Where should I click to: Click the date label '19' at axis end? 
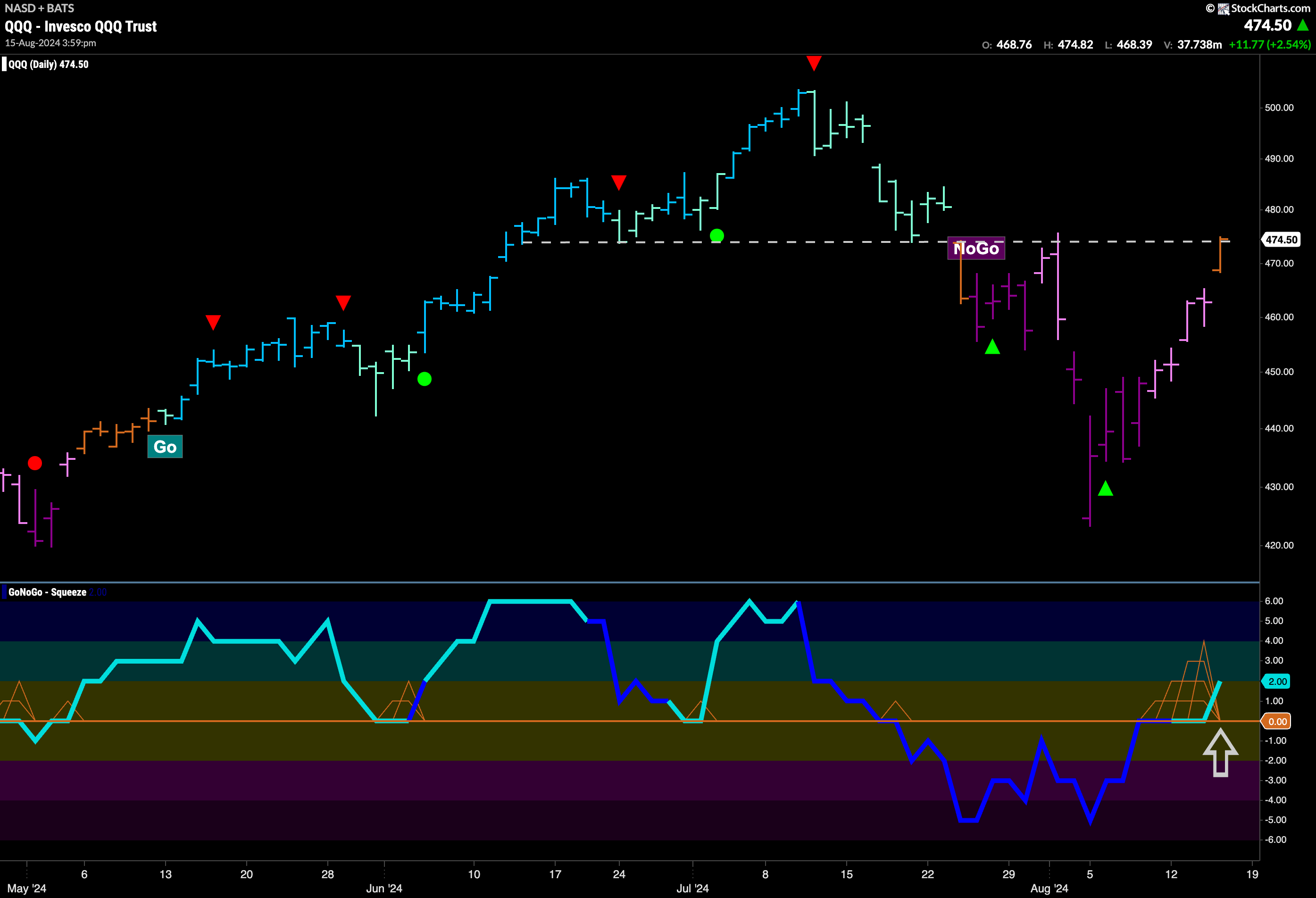[1253, 874]
